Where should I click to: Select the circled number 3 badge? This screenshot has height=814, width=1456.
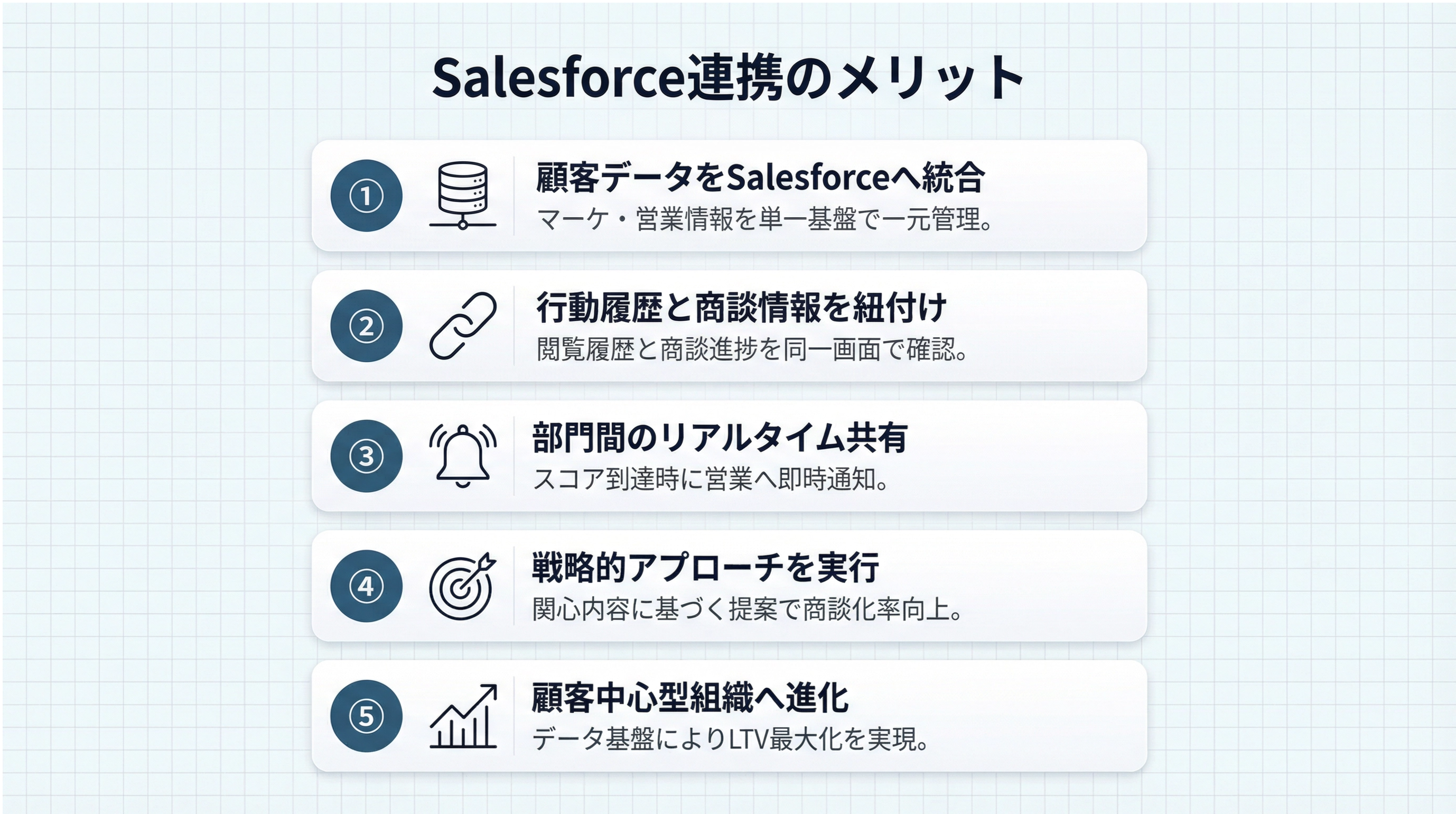point(366,456)
